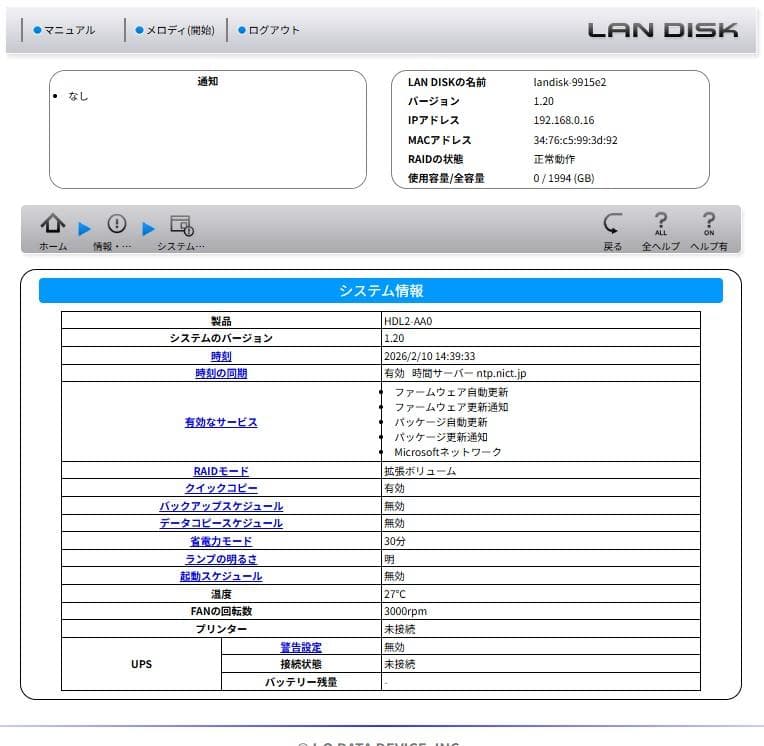Click the 温度 row label

coord(221,594)
